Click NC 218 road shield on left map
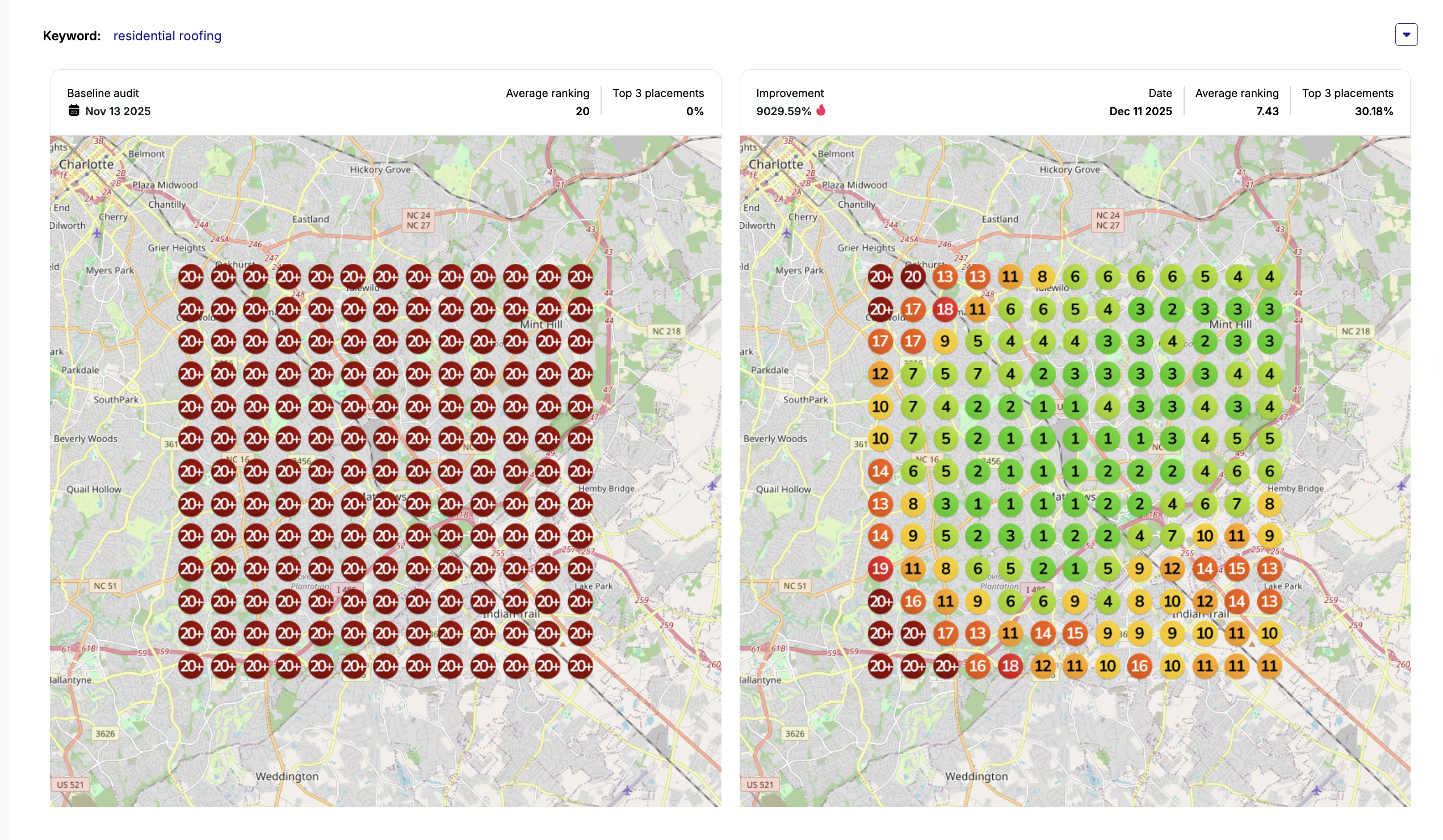This screenshot has width=1443, height=840. (x=666, y=331)
